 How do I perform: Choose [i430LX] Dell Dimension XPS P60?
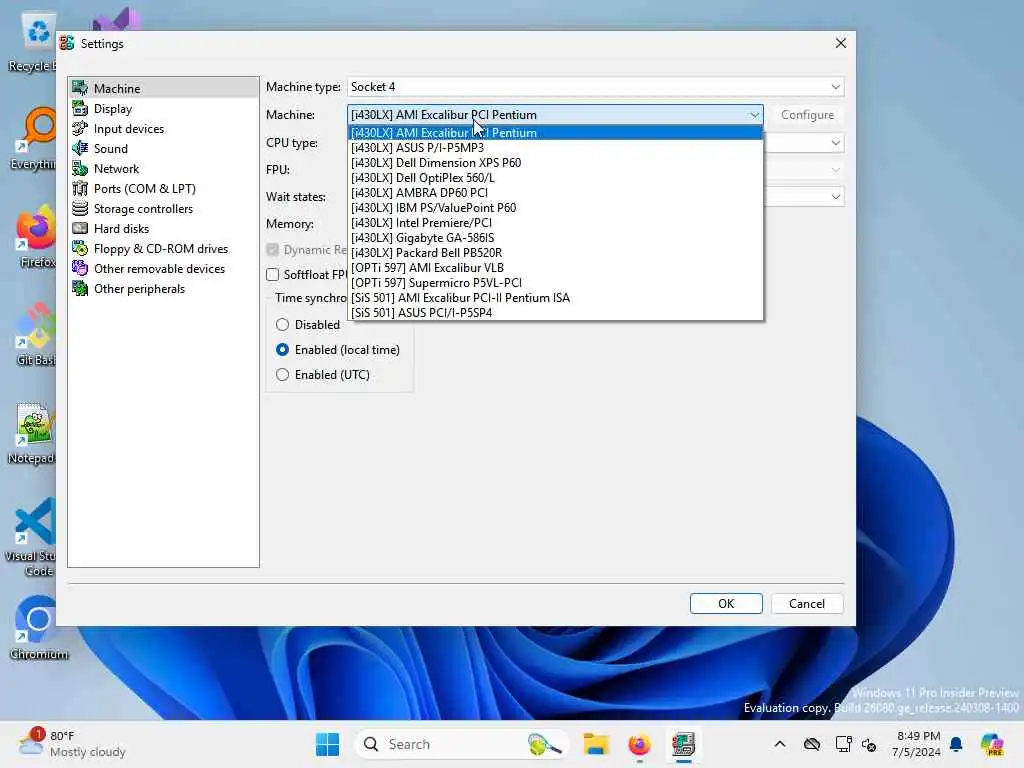555,163
